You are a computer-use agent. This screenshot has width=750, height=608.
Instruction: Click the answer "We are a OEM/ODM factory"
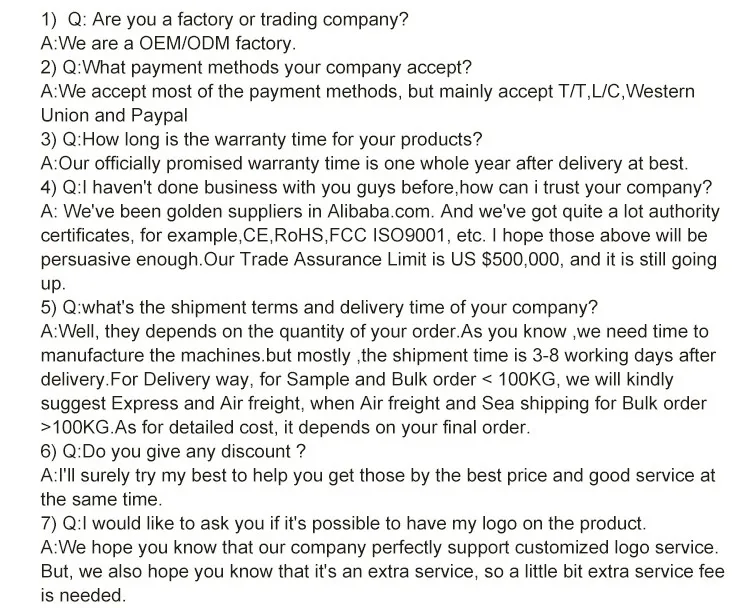168,44
